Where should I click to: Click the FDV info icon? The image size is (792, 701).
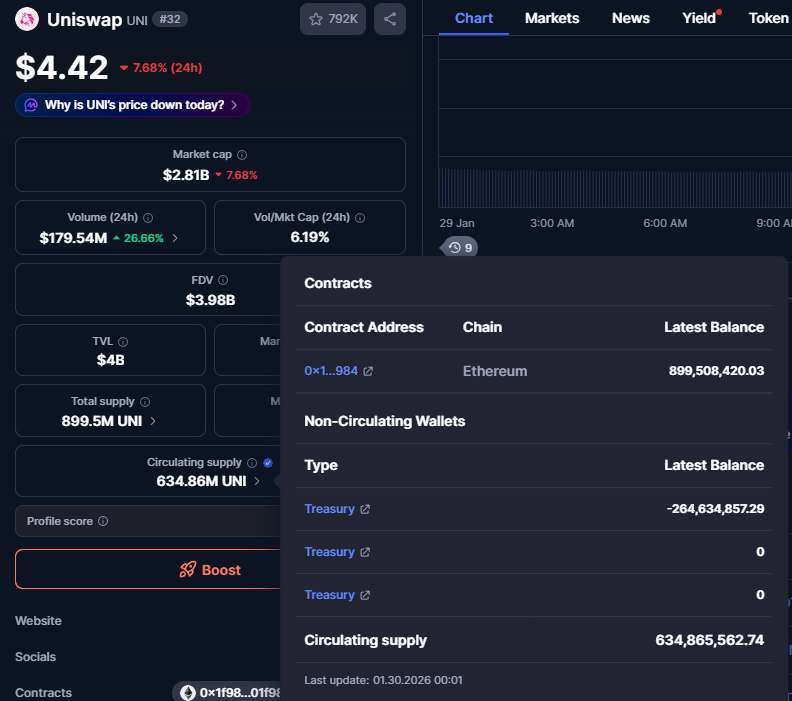coord(223,280)
